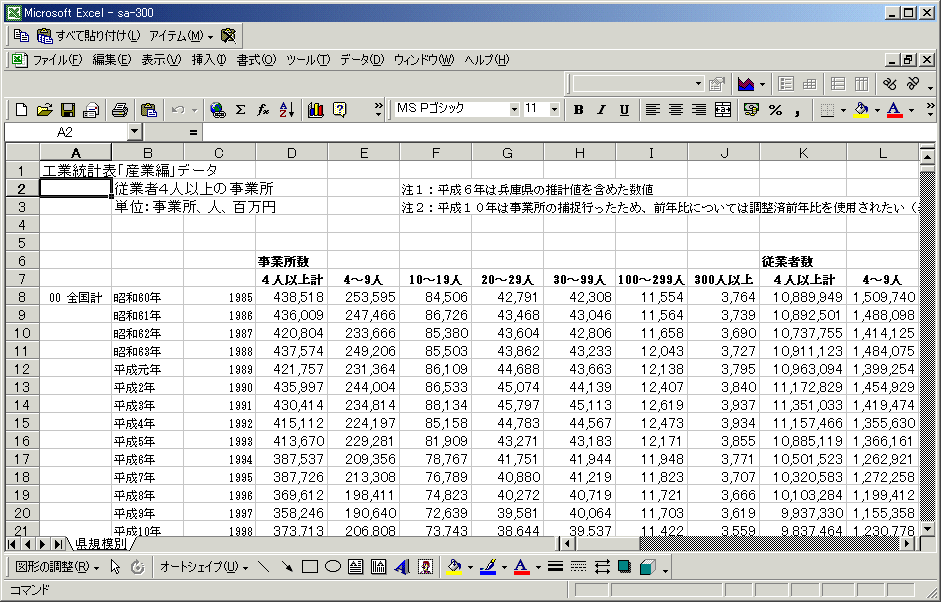
Task: Open the アイテム(M) clipboard dropdown
Action: (x=181, y=36)
